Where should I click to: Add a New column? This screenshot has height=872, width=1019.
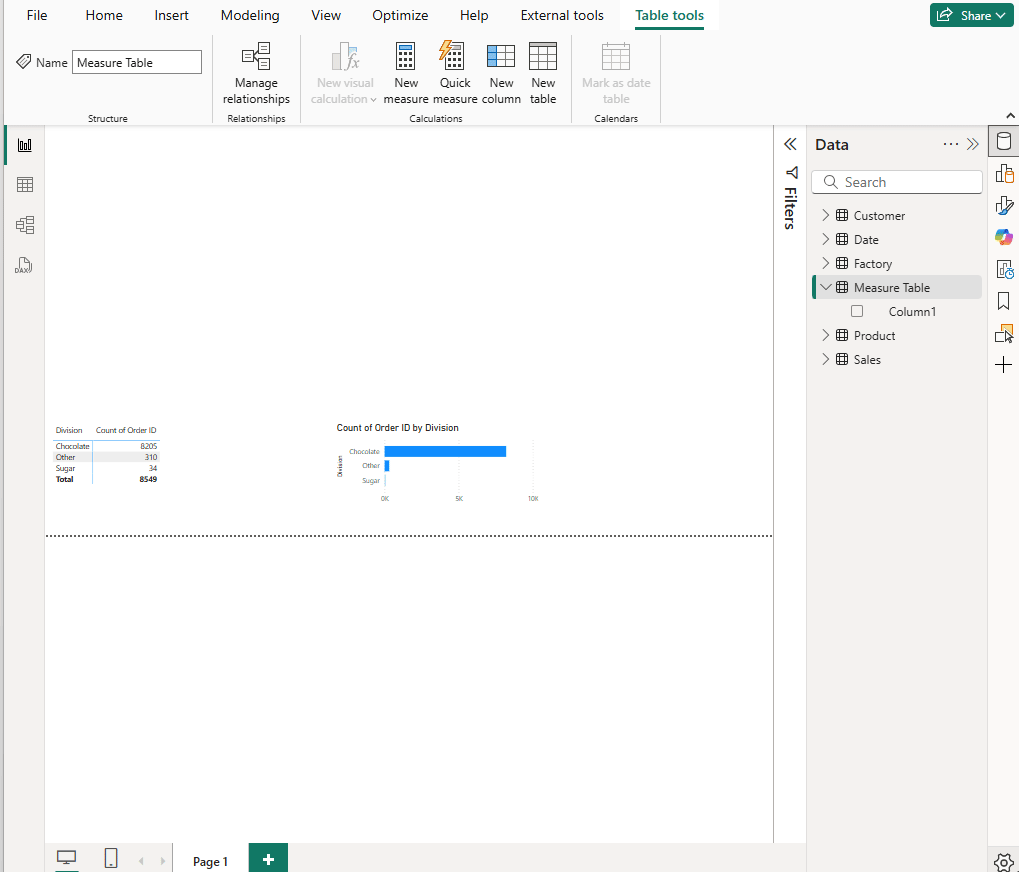point(501,73)
